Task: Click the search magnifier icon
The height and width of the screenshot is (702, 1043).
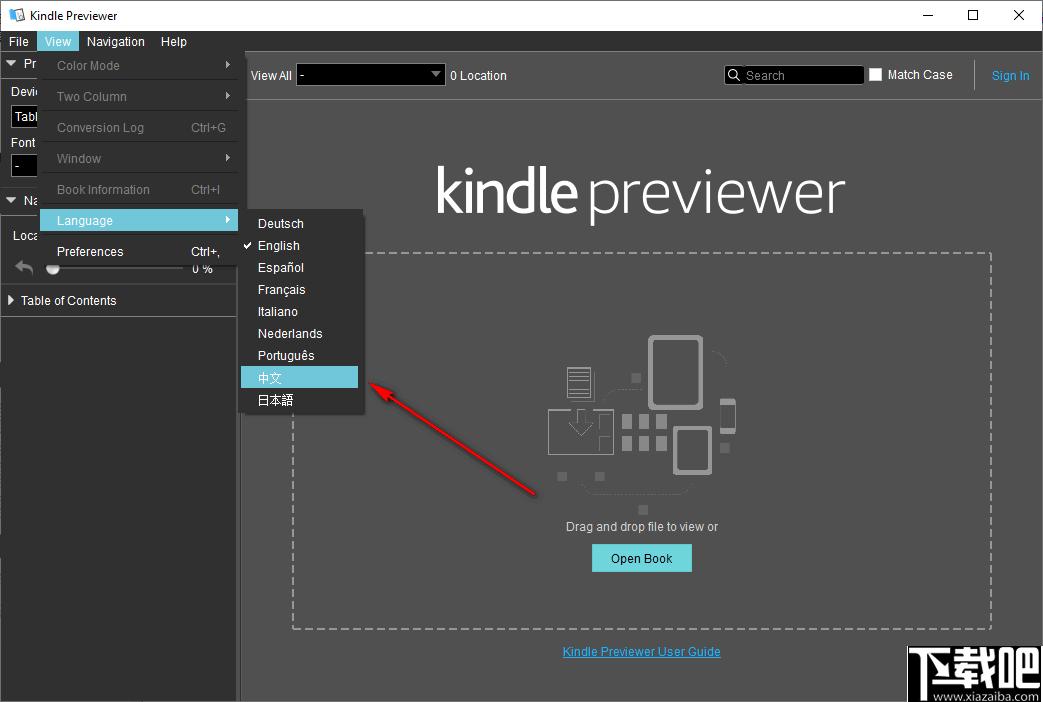Action: pyautogui.click(x=734, y=75)
